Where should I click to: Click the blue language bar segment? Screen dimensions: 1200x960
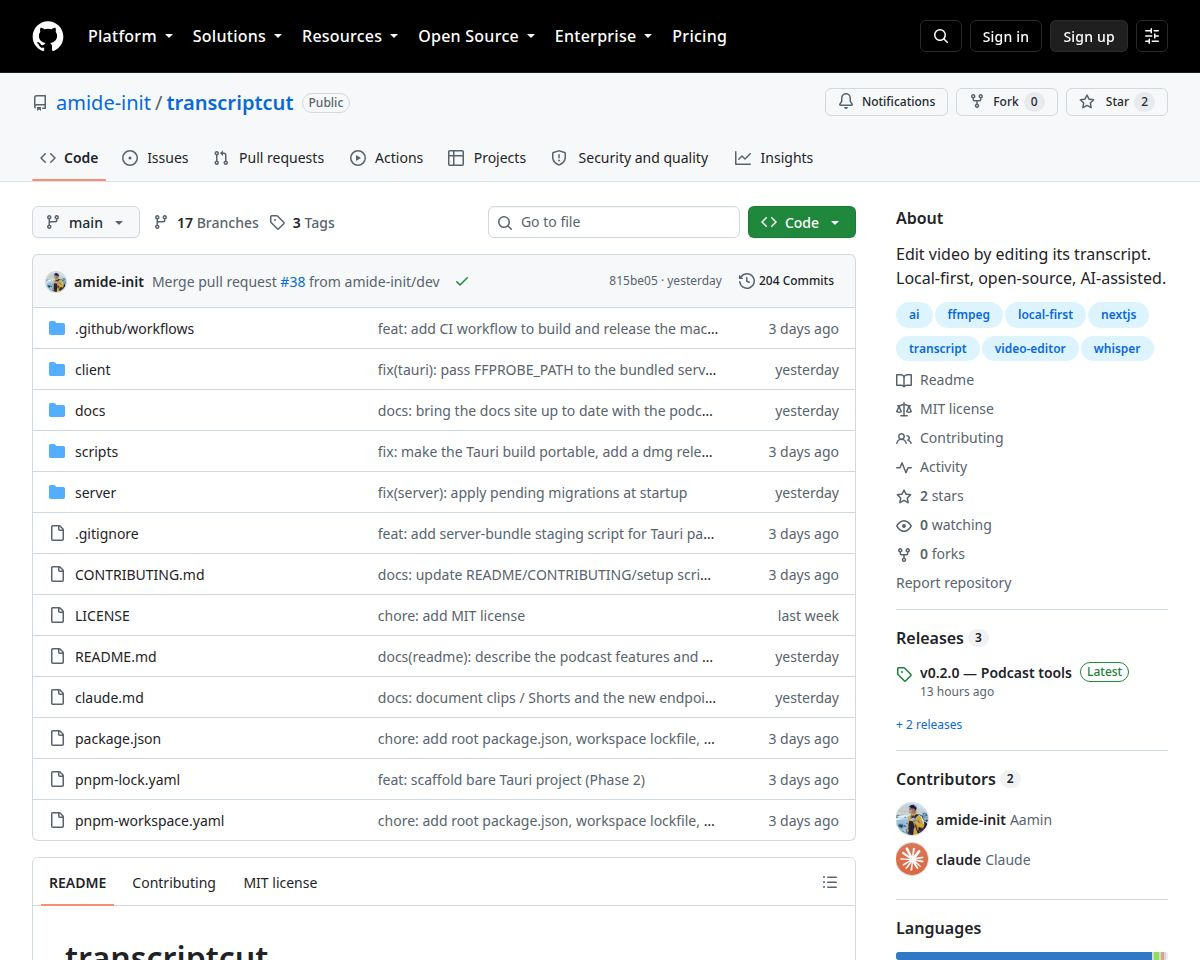point(1024,956)
